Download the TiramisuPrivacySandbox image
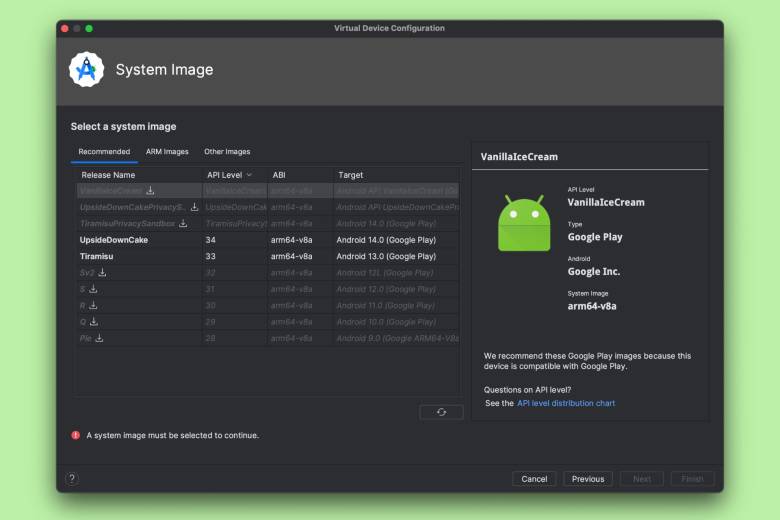This screenshot has height=520, width=780. point(183,223)
